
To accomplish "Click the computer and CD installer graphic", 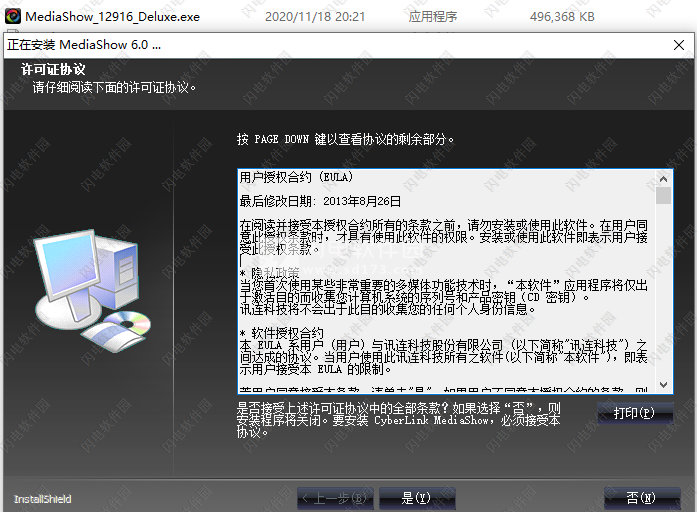I will pyautogui.click(x=93, y=291).
